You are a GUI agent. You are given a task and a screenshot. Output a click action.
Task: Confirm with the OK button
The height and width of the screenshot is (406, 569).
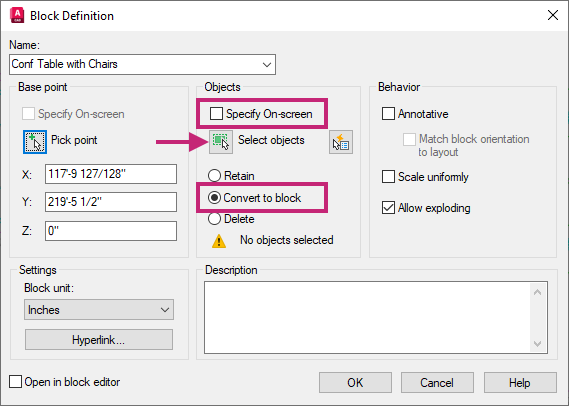tap(355, 382)
